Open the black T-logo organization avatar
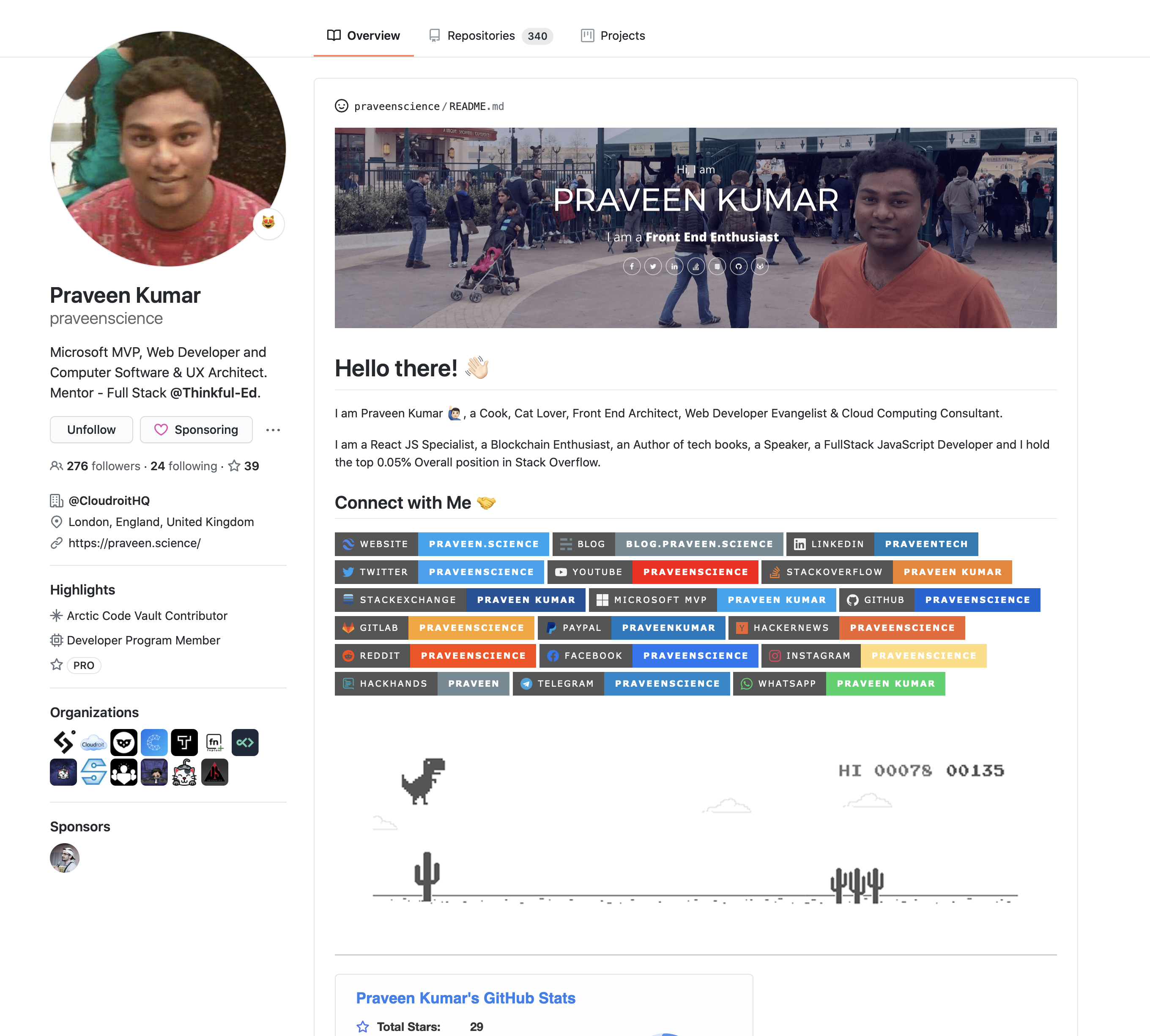 (x=184, y=743)
